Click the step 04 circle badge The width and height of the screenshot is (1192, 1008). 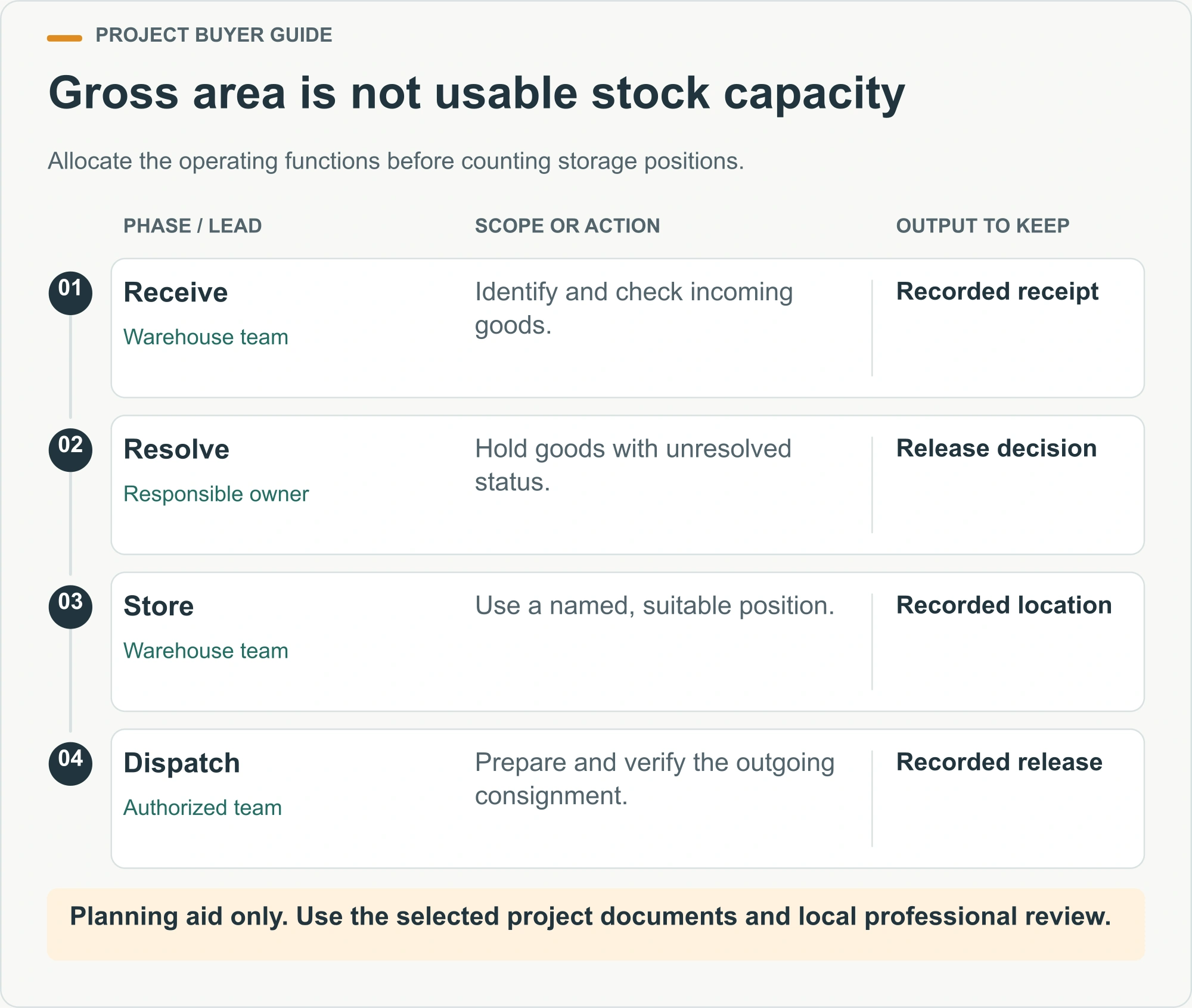pos(70,763)
